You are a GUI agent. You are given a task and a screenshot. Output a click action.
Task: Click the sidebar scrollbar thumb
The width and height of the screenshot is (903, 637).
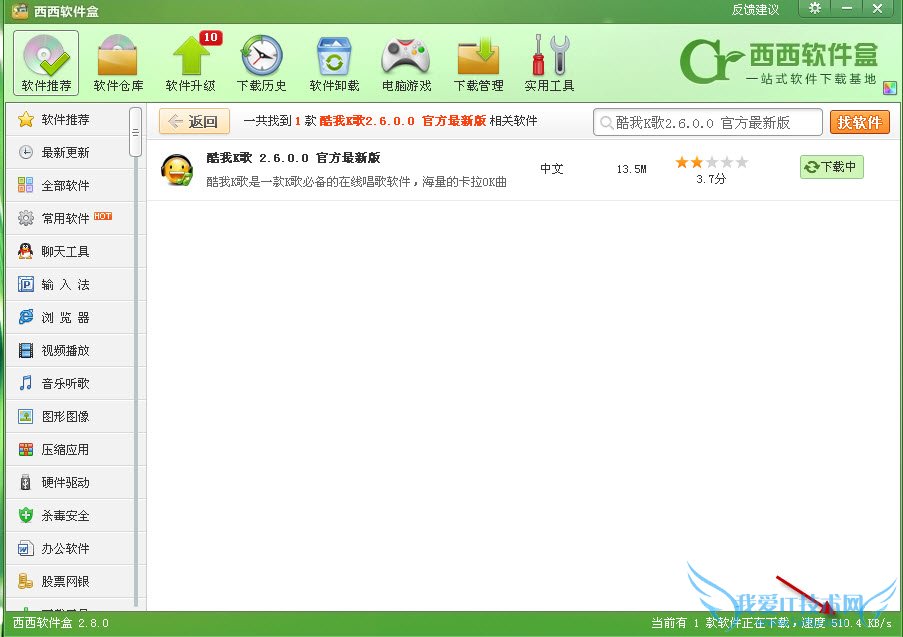(135, 132)
